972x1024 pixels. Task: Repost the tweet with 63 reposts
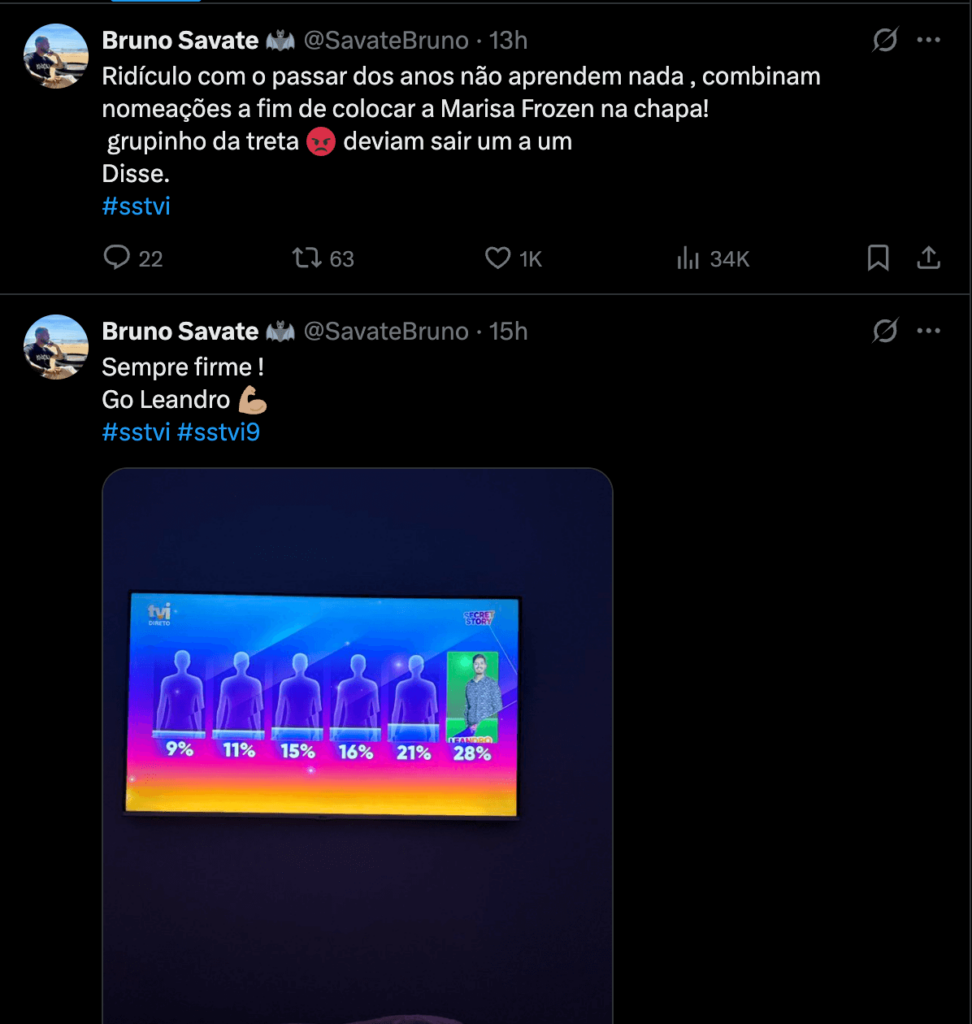point(305,258)
